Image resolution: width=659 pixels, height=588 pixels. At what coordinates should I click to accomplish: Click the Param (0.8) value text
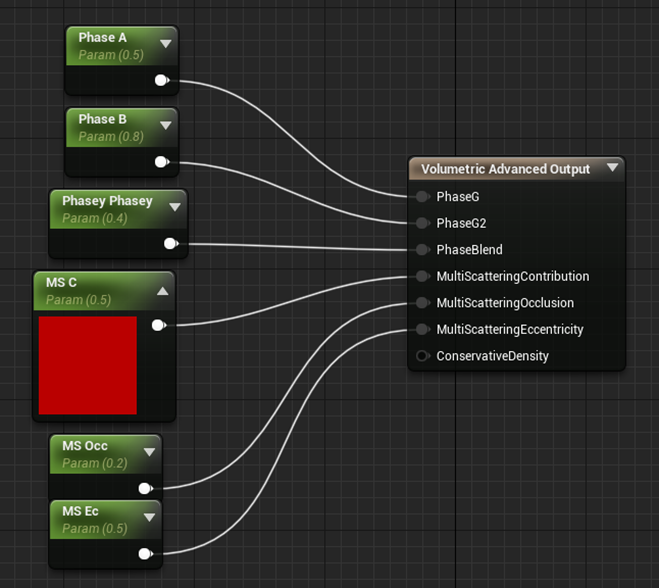[111, 137]
